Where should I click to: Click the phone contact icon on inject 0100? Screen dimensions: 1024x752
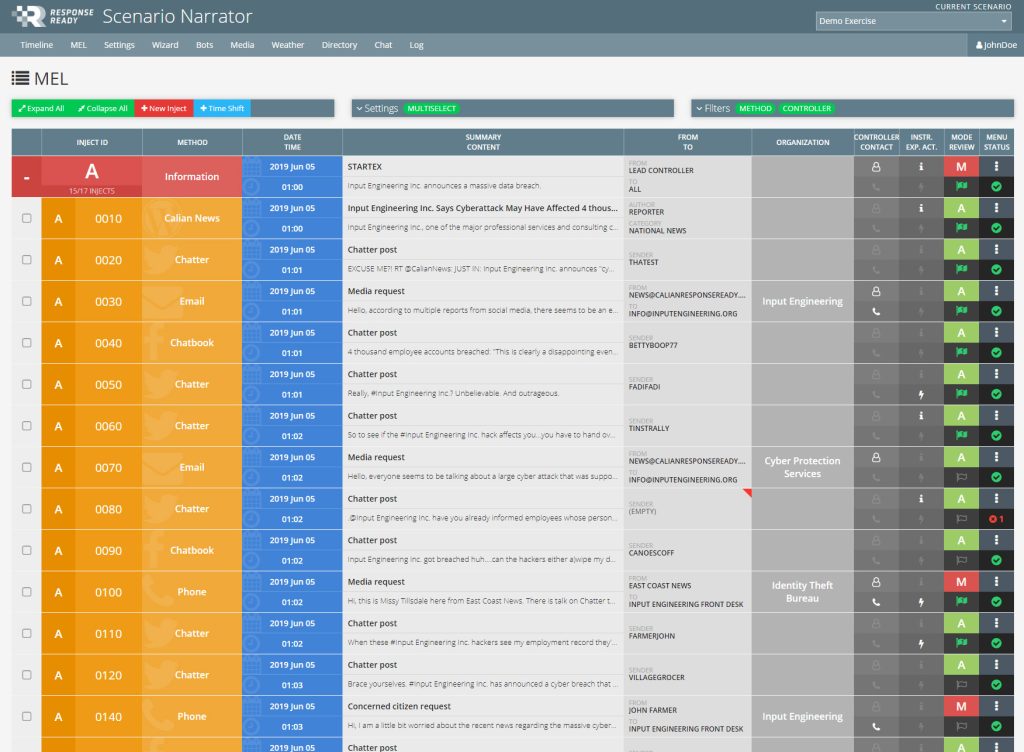point(877,602)
